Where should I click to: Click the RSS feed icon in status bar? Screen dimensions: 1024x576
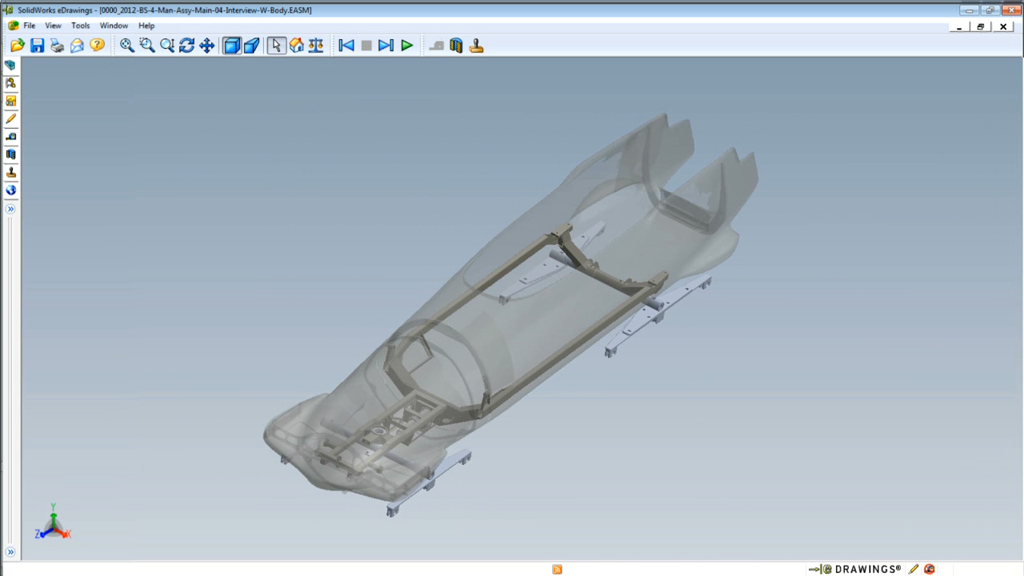[x=557, y=569]
